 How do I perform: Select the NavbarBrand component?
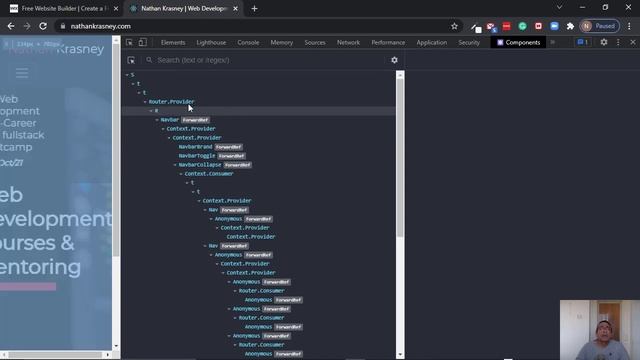(x=196, y=147)
